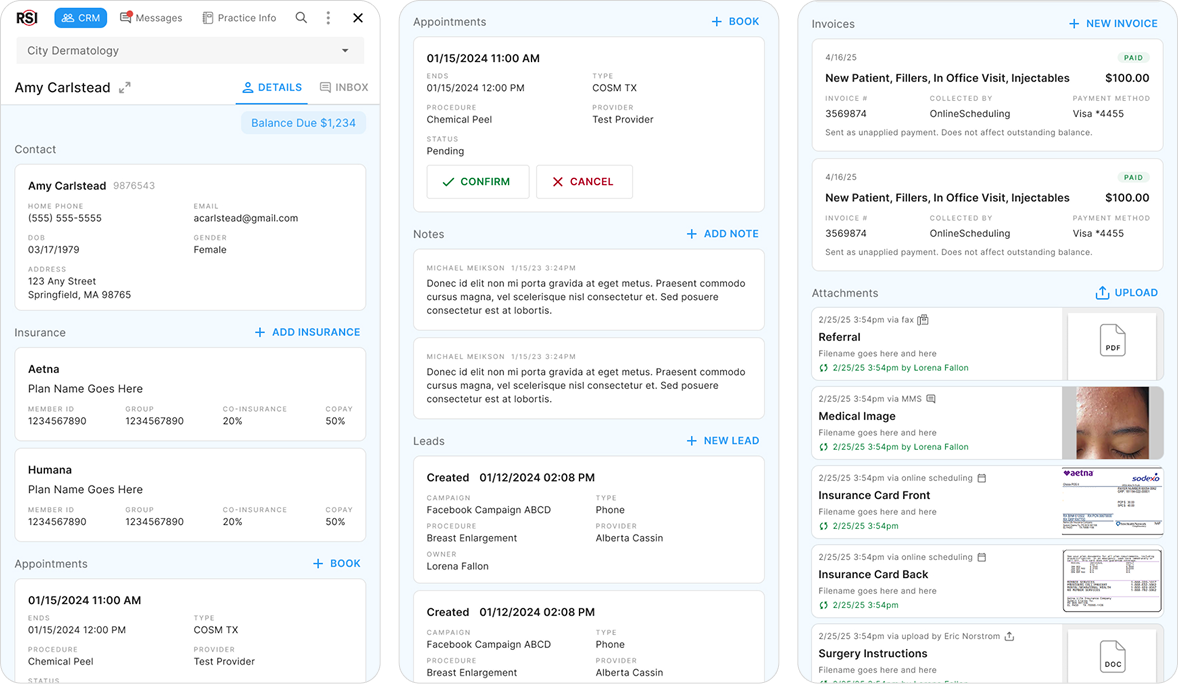Open the City Dermatology practice dropdown
Viewport: 1178px width, 684px height.
pos(190,51)
